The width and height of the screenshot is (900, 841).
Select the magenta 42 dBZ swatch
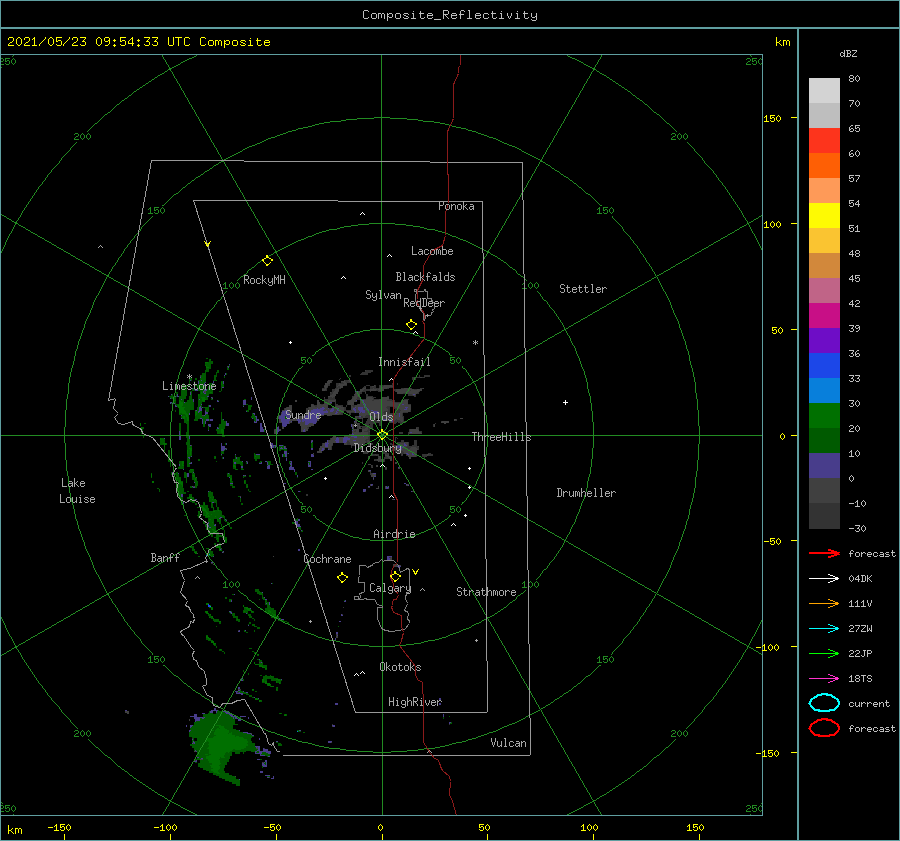tap(824, 315)
